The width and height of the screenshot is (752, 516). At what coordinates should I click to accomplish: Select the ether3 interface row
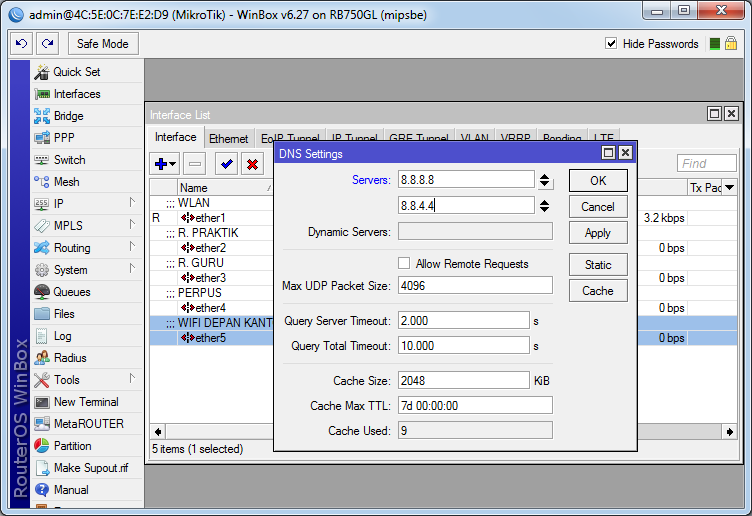[212, 278]
